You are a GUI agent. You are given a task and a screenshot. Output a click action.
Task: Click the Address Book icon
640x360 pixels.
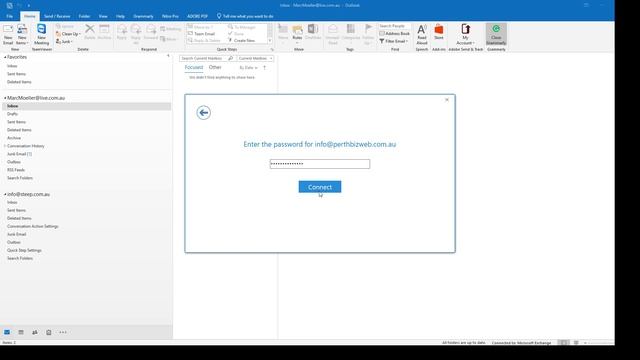(394, 33)
